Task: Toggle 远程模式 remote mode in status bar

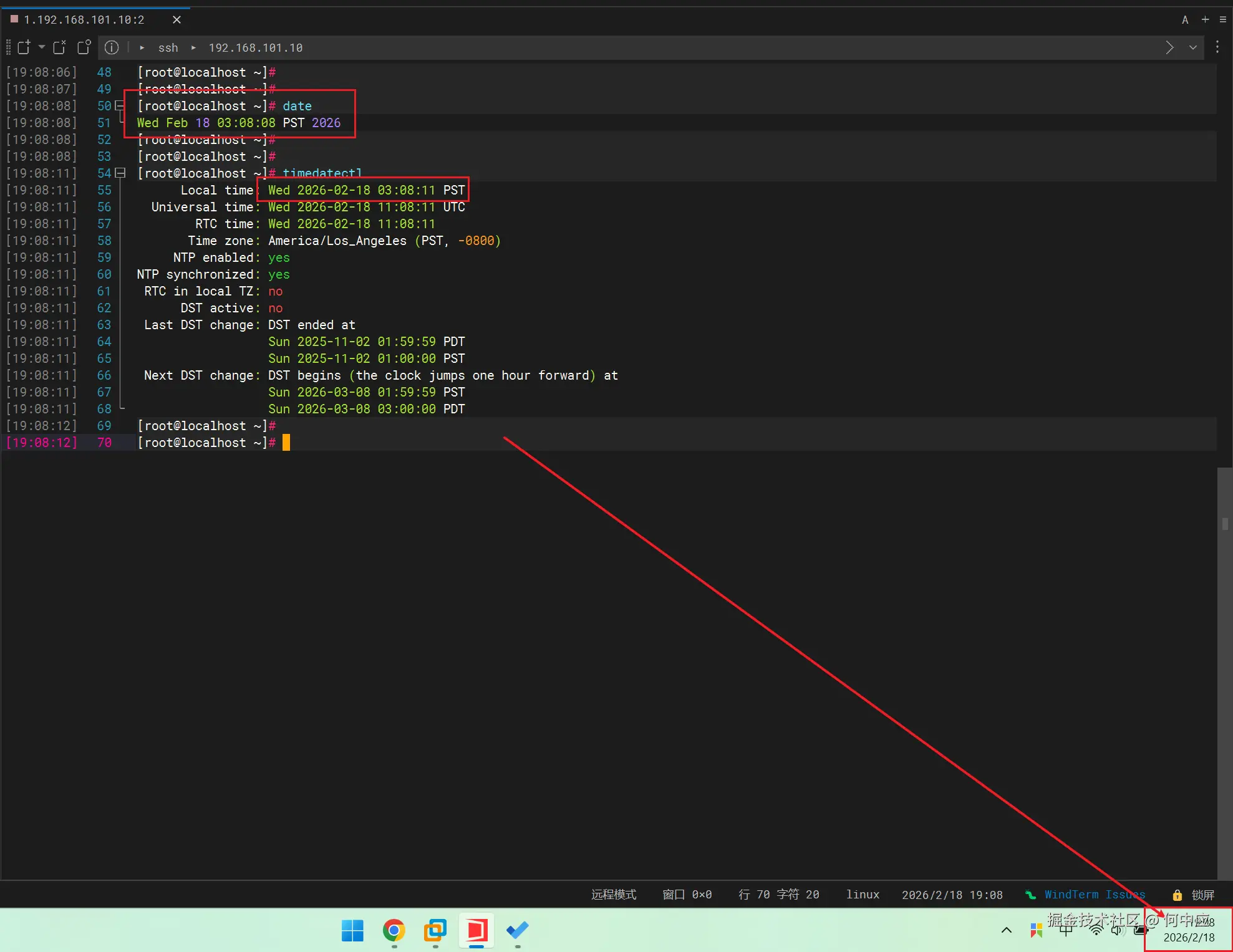Action: [614, 895]
